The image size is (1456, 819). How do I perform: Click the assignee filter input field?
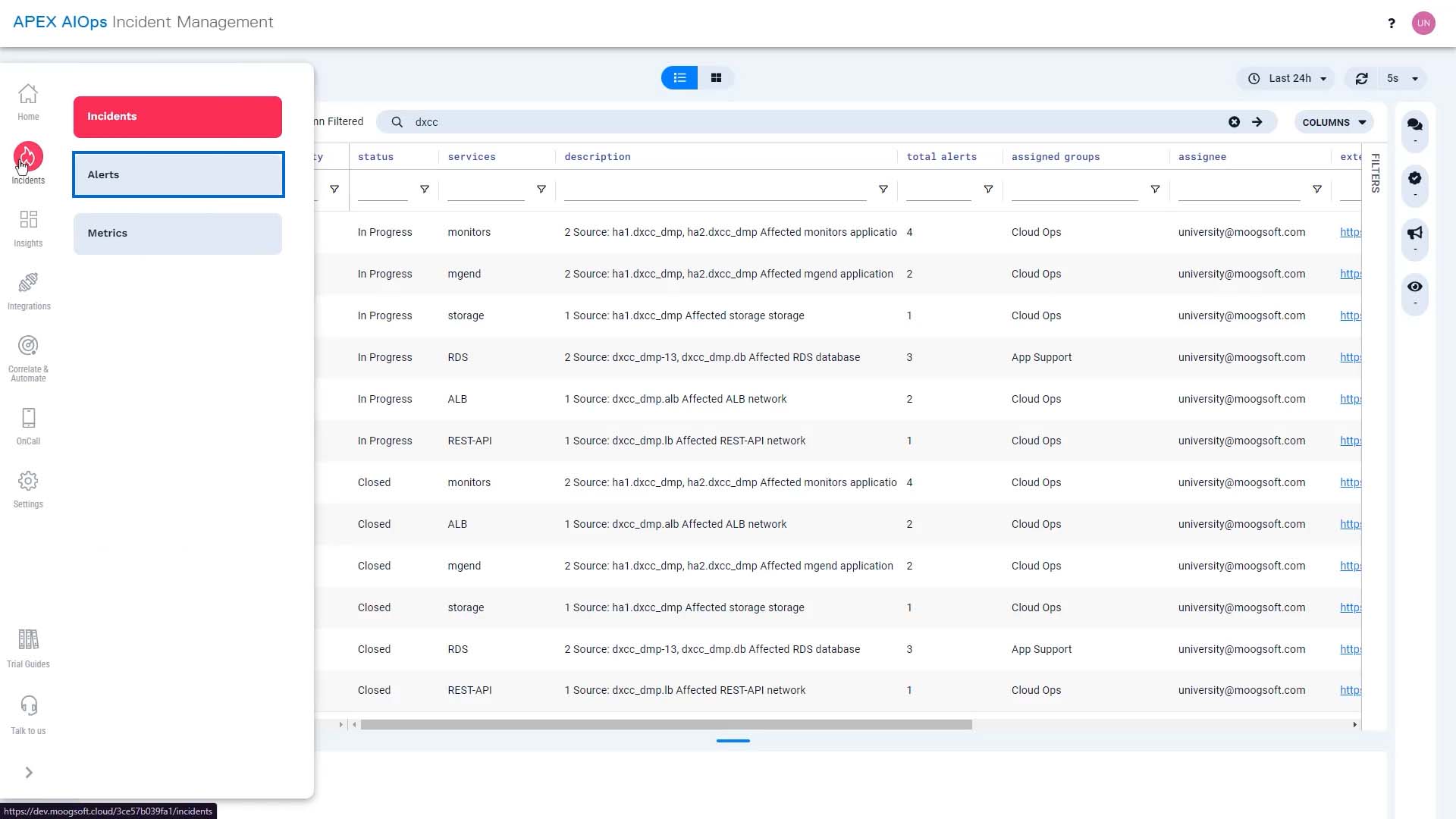(x=1239, y=190)
